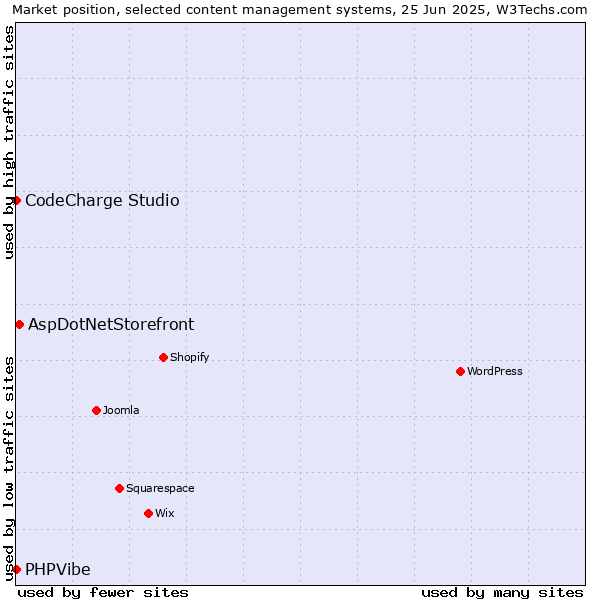Select the AspDotNetStorefront label
The image size is (600, 600).
coord(111,324)
